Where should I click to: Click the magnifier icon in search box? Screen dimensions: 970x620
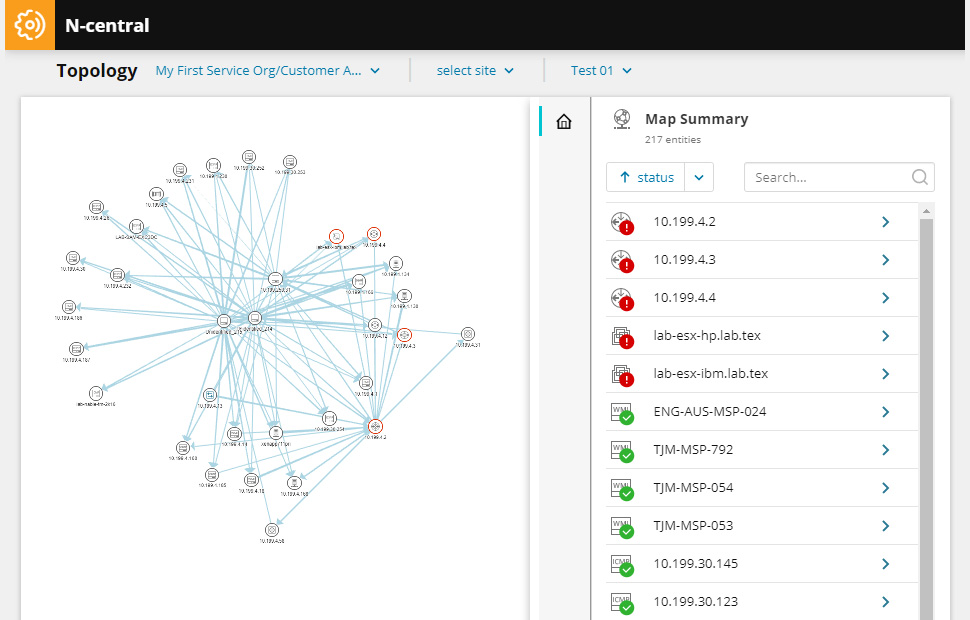(919, 178)
